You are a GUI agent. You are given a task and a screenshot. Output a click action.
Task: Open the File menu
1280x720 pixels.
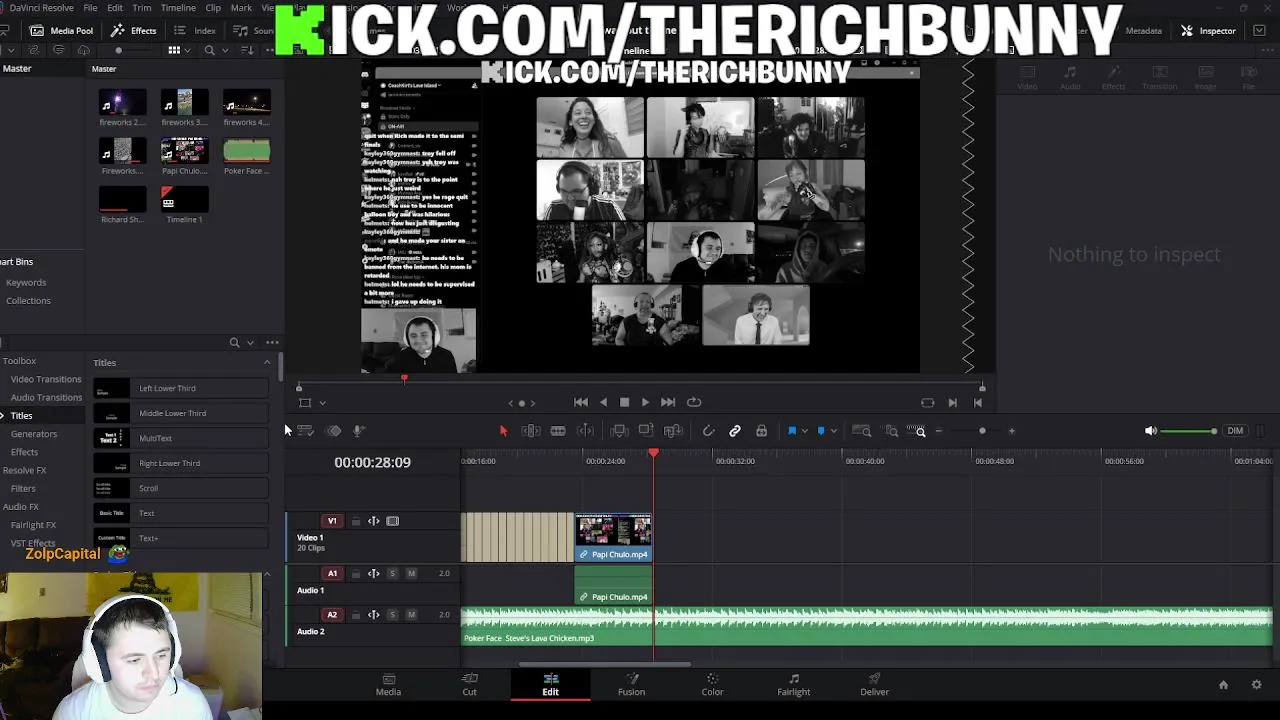(x=90, y=7)
